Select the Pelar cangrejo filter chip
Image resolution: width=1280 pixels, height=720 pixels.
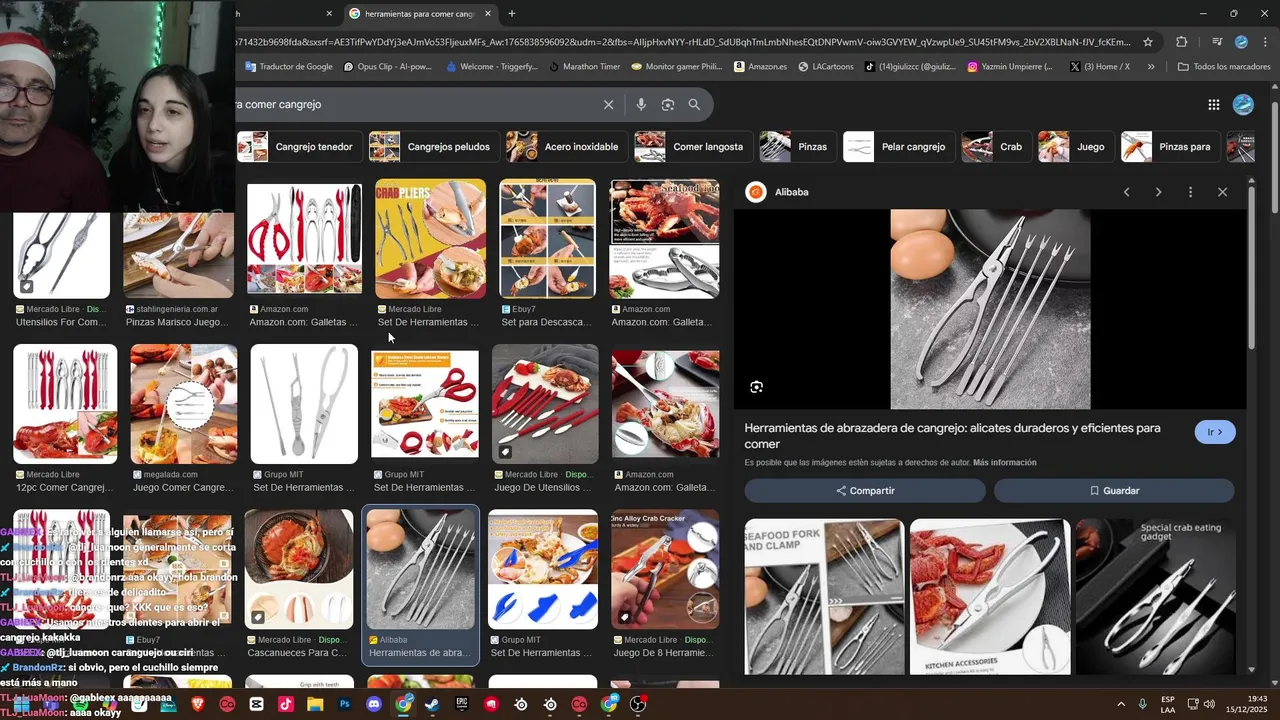pos(898,147)
